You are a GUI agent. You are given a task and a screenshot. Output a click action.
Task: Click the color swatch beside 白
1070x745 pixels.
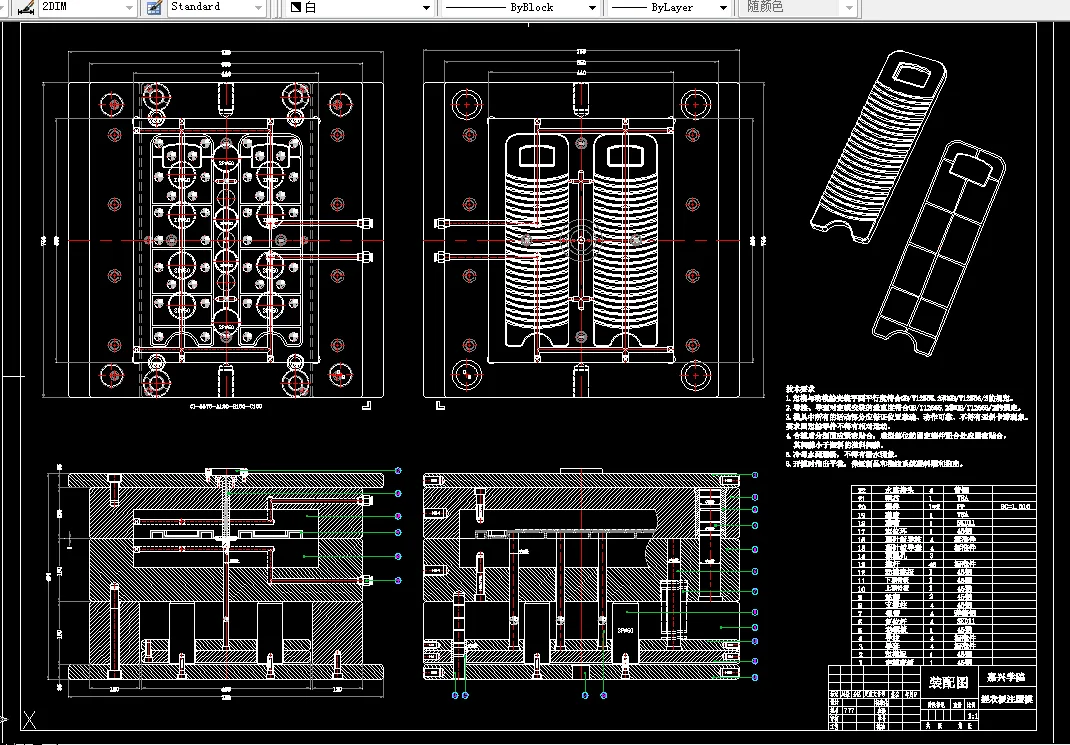pos(295,8)
